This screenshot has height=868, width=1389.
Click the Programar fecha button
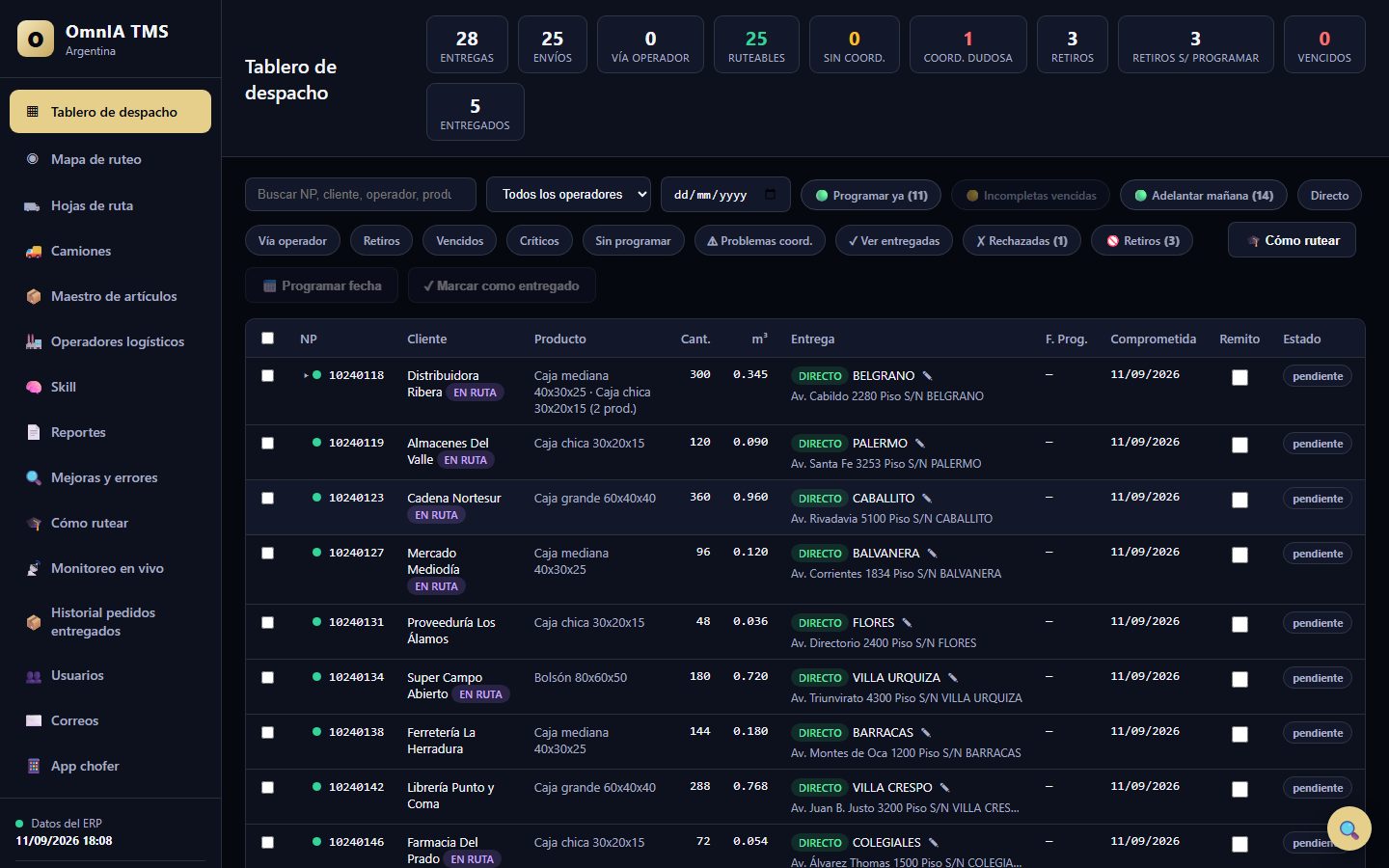click(321, 285)
